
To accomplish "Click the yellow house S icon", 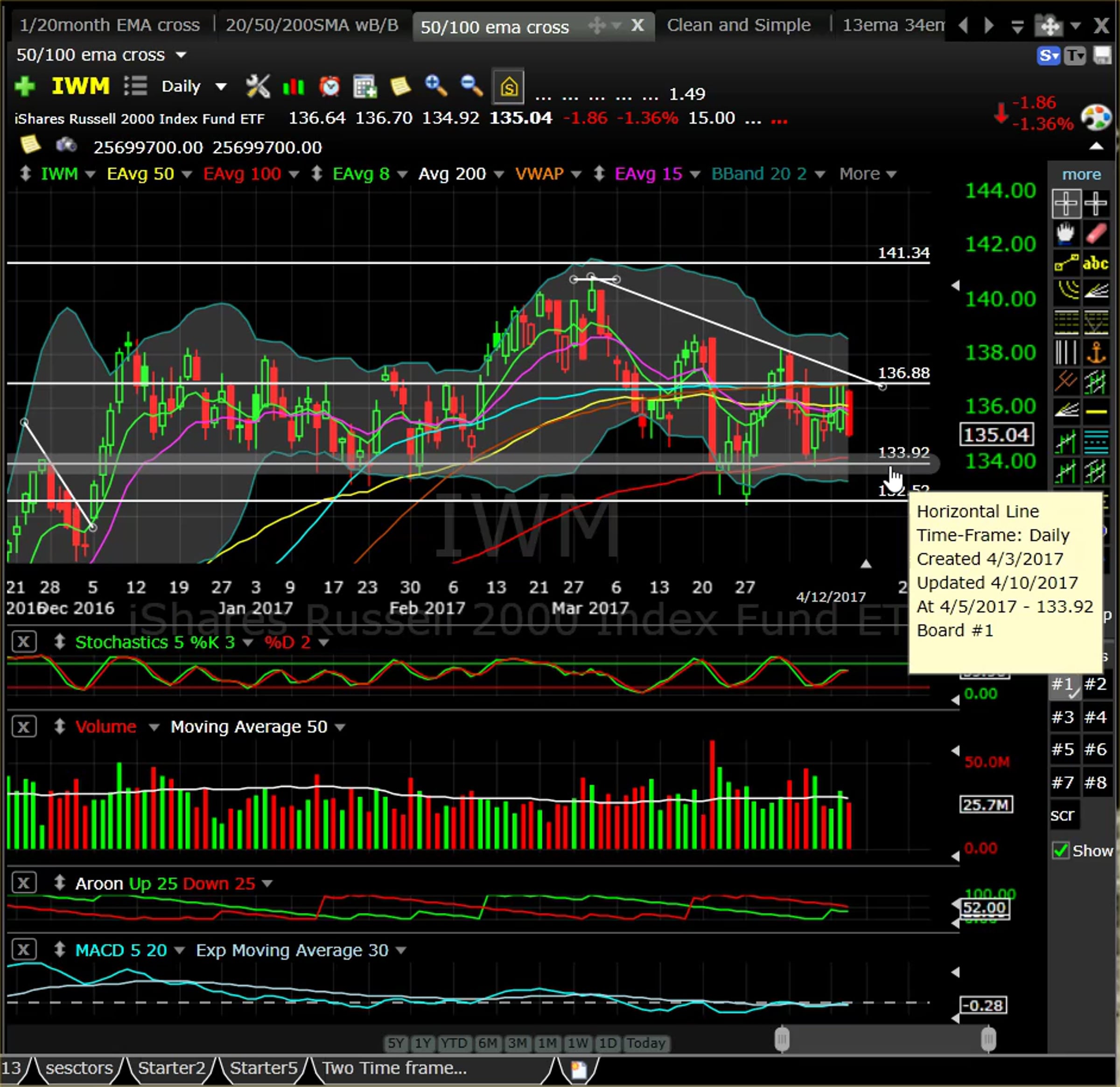I will point(509,87).
